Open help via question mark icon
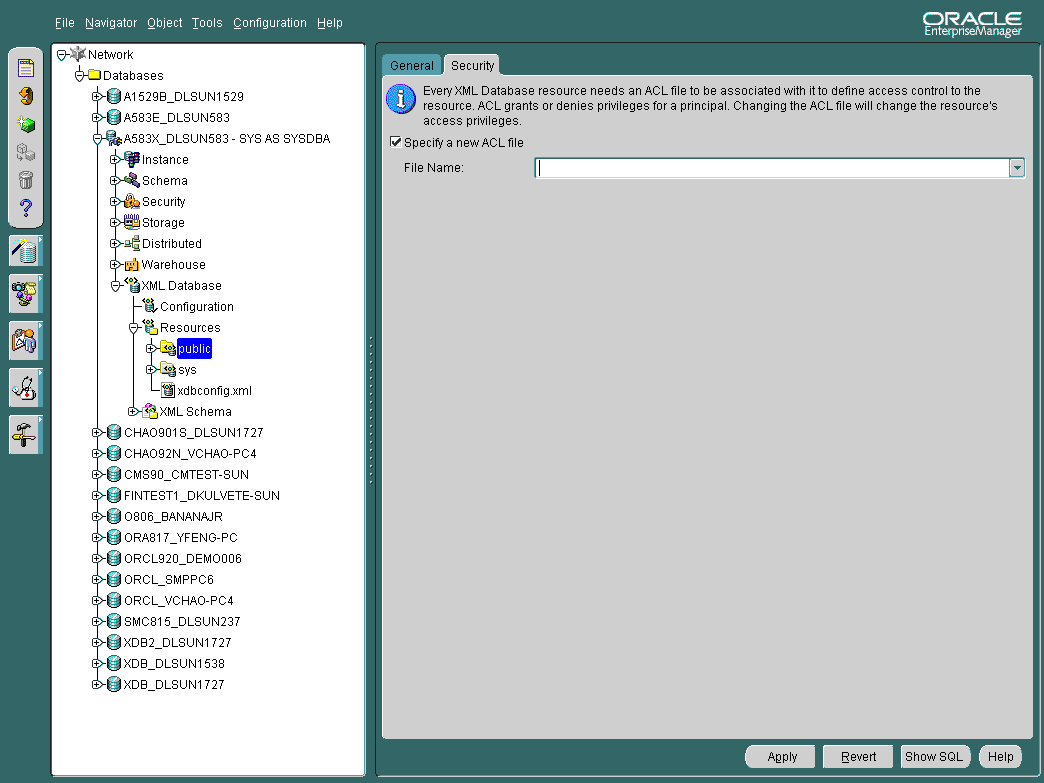Image resolution: width=1044 pixels, height=783 pixels. 25,206
